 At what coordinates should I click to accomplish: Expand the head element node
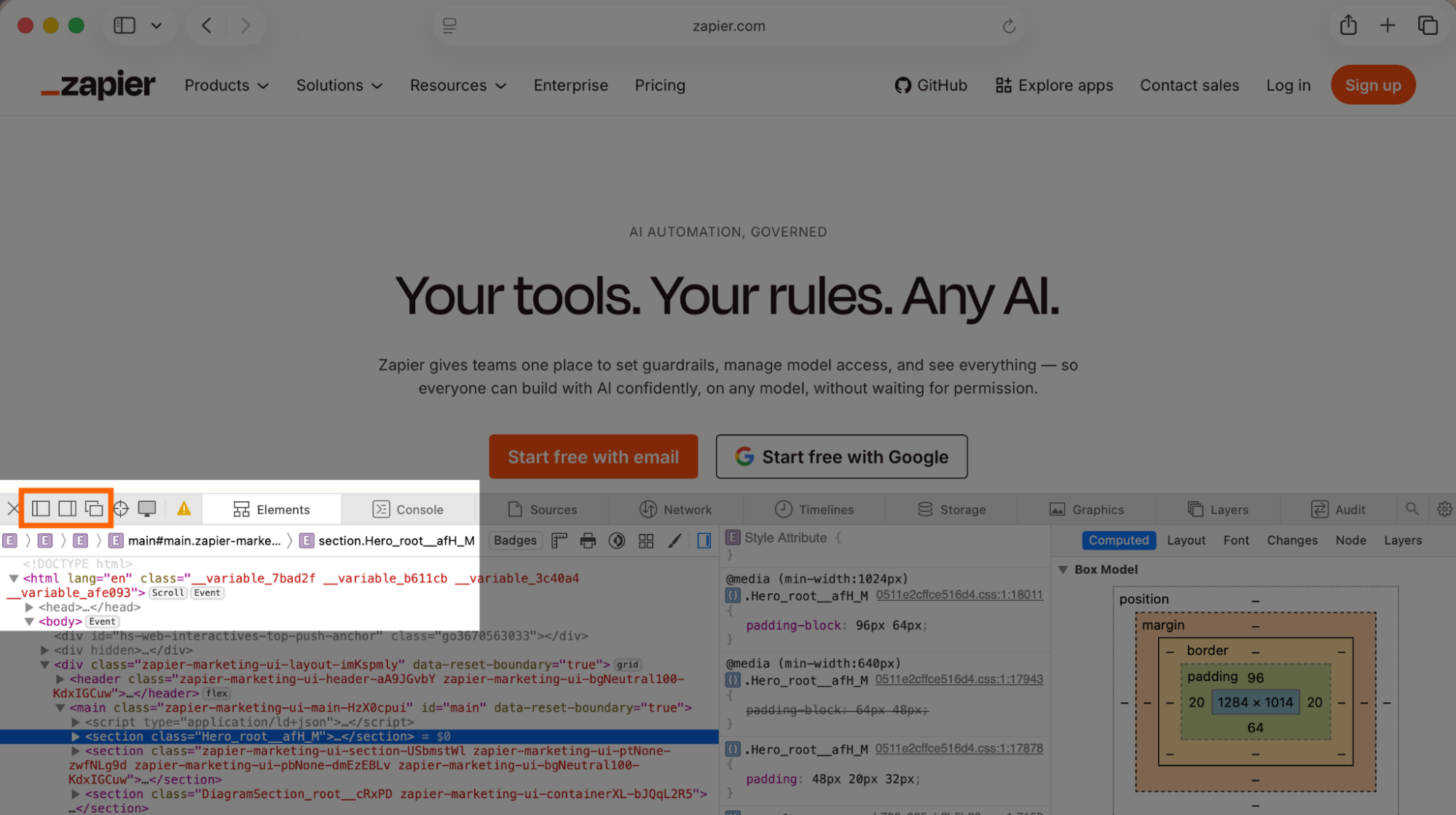click(x=29, y=607)
